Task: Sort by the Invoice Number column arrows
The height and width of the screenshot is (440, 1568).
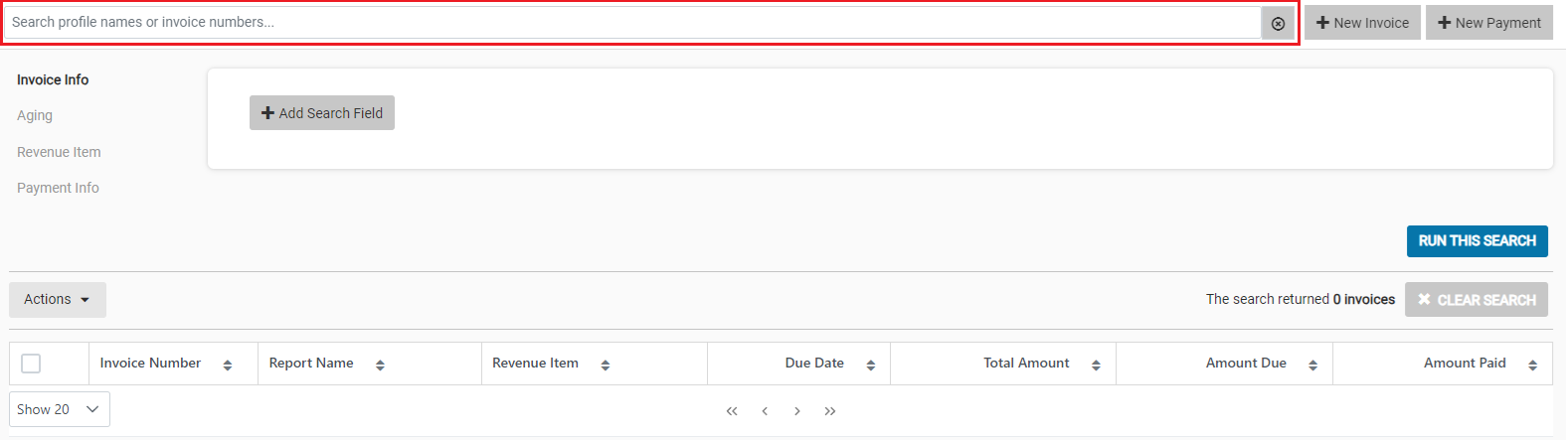Action: pyautogui.click(x=228, y=366)
